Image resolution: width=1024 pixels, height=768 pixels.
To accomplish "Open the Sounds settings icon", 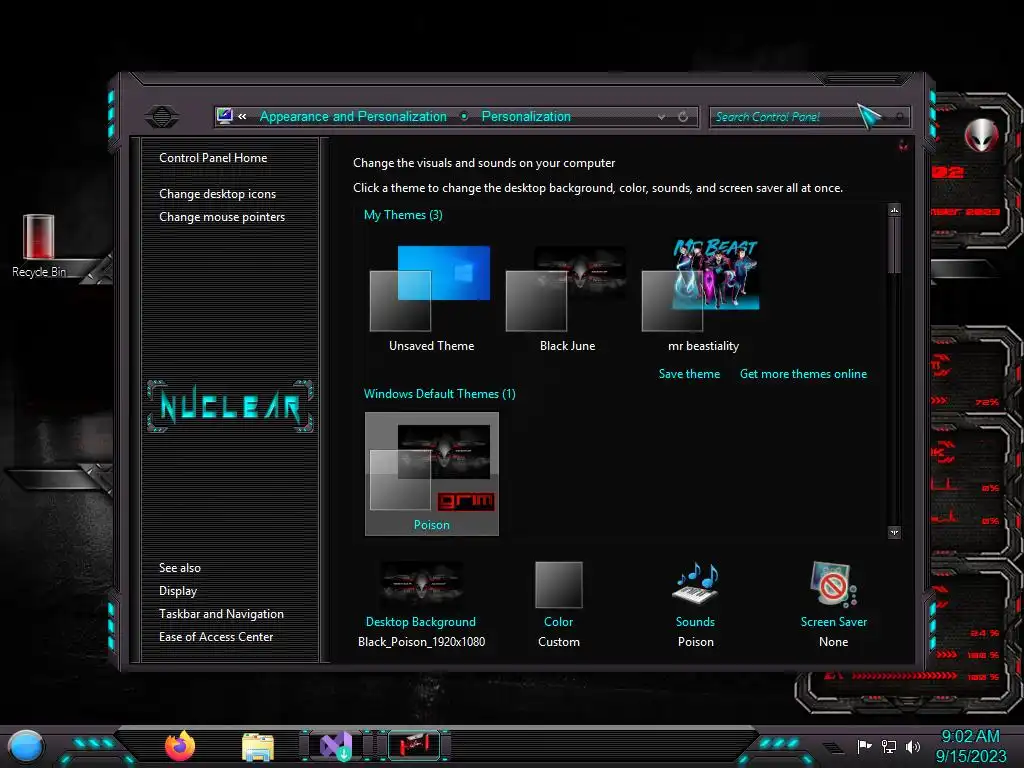I will click(x=696, y=583).
